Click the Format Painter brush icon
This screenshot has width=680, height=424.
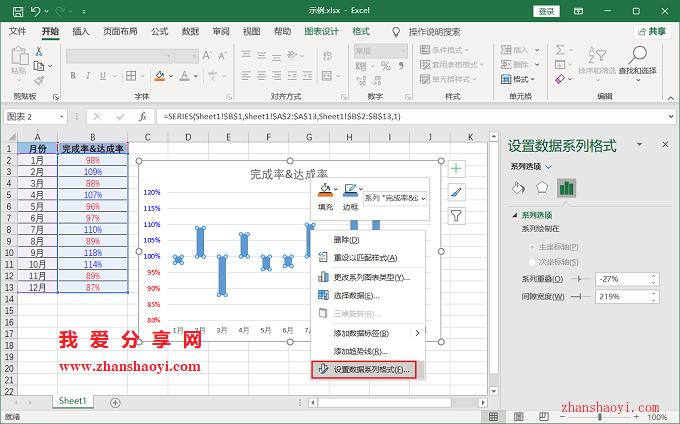39,80
